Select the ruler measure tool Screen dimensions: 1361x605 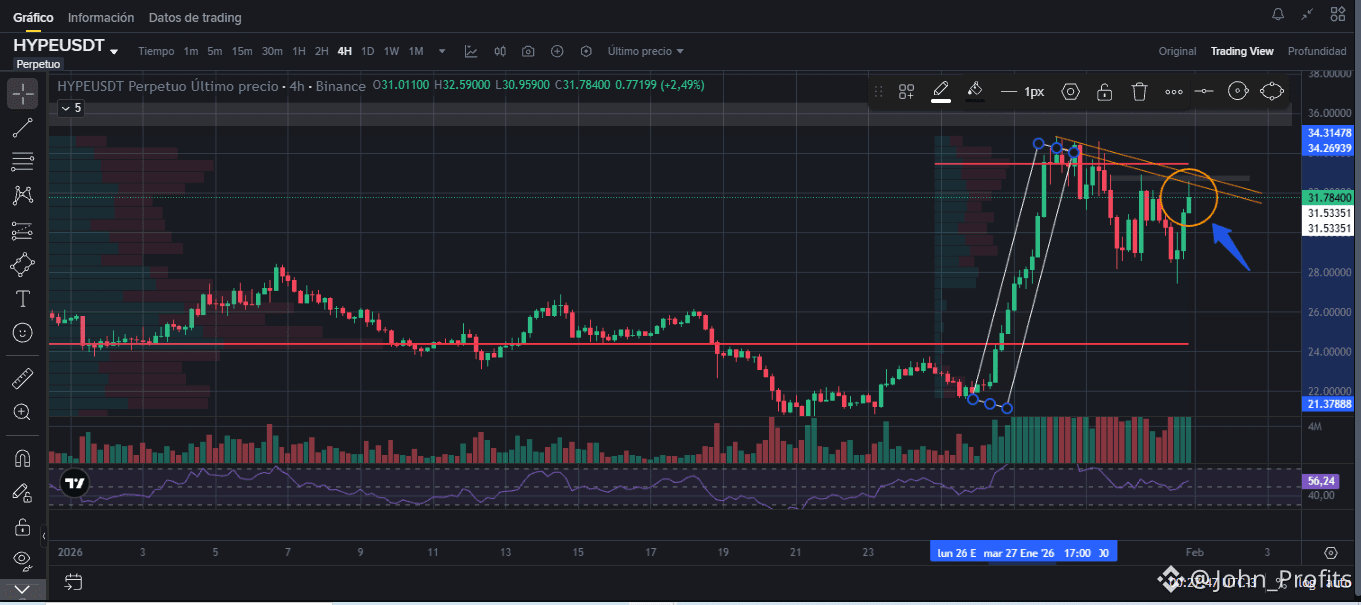(x=22, y=378)
